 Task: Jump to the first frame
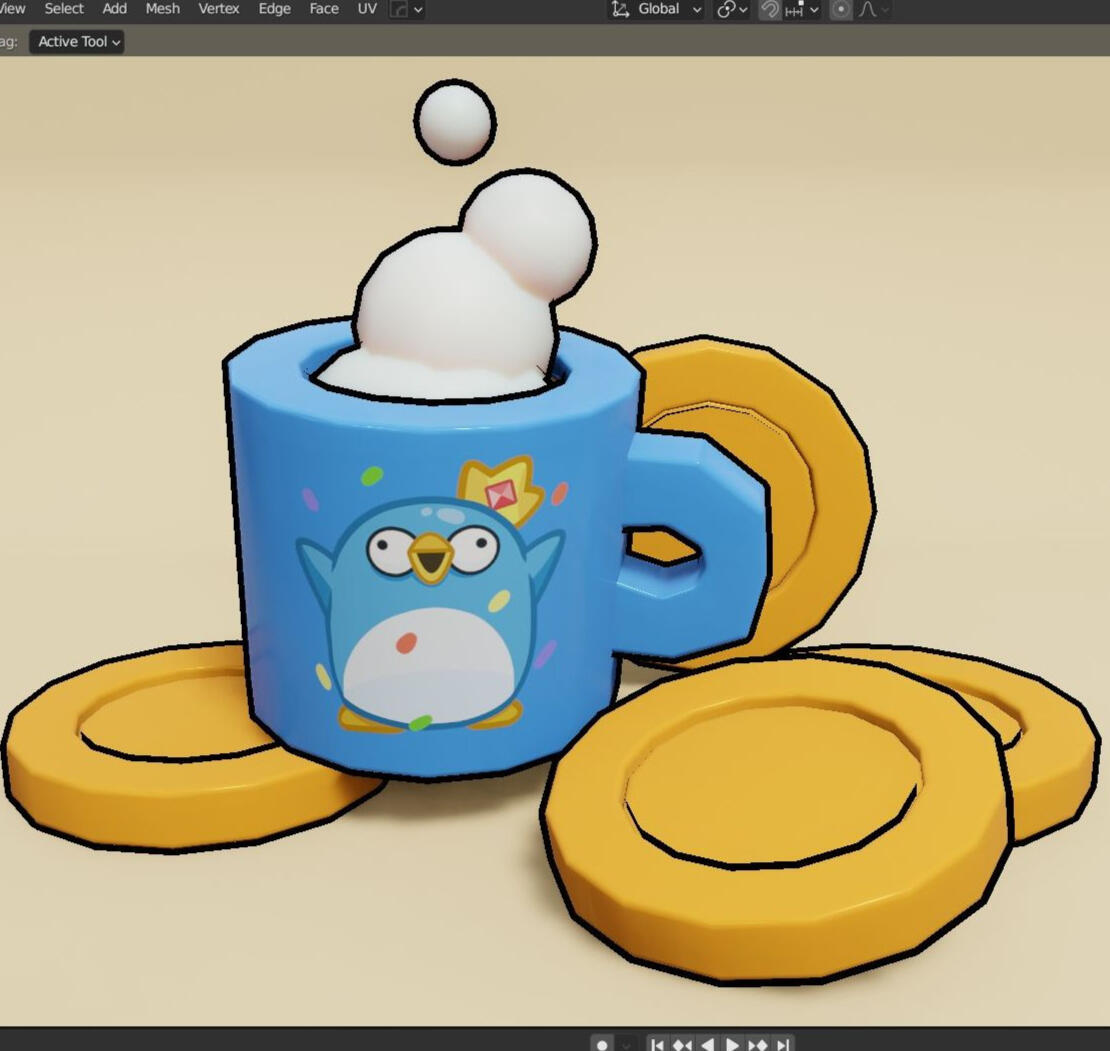(657, 1044)
